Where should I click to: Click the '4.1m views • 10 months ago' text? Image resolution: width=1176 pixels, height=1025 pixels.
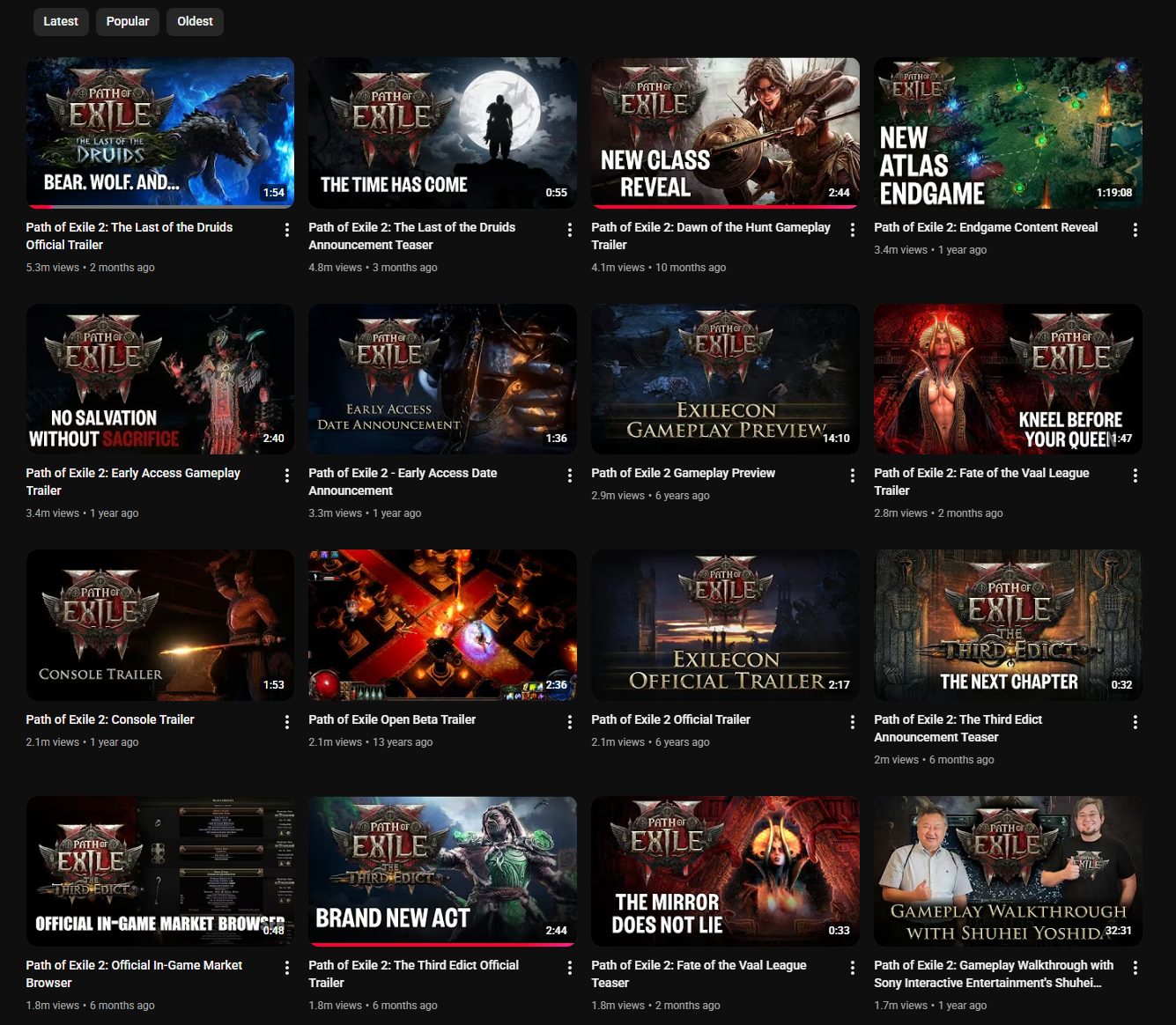(659, 268)
